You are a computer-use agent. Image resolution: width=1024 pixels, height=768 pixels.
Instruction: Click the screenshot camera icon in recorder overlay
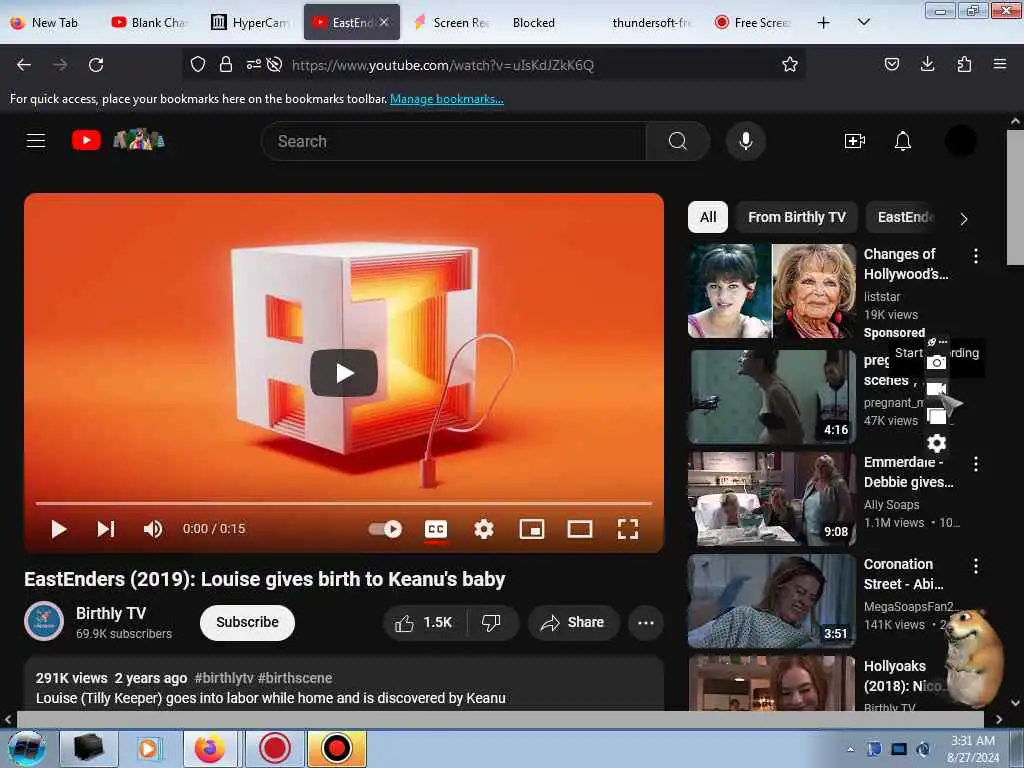pyautogui.click(x=936, y=362)
